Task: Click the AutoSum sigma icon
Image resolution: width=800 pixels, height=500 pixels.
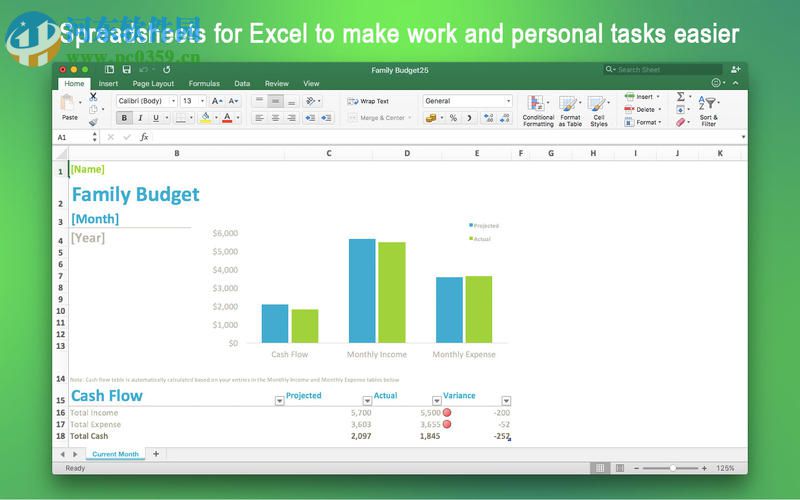Action: (x=681, y=96)
